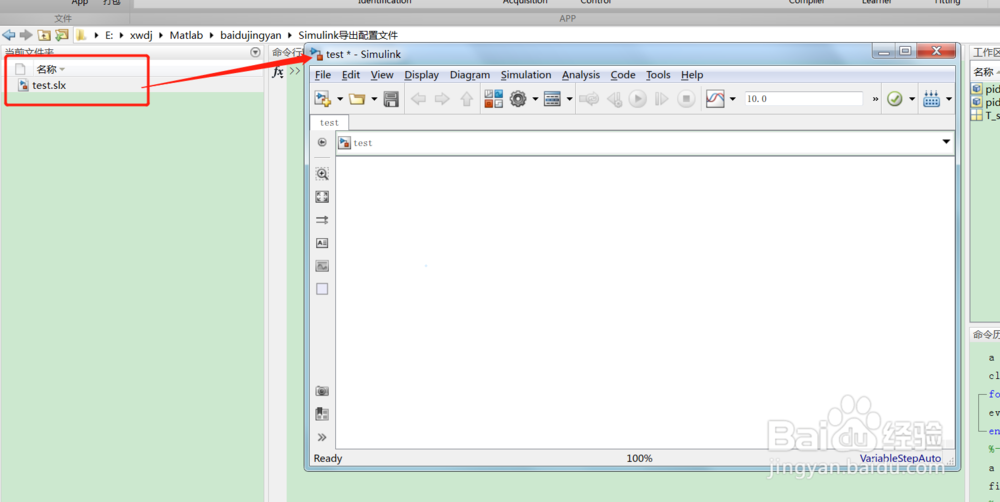Click the Update Diagram toolbar icon

click(x=590, y=99)
